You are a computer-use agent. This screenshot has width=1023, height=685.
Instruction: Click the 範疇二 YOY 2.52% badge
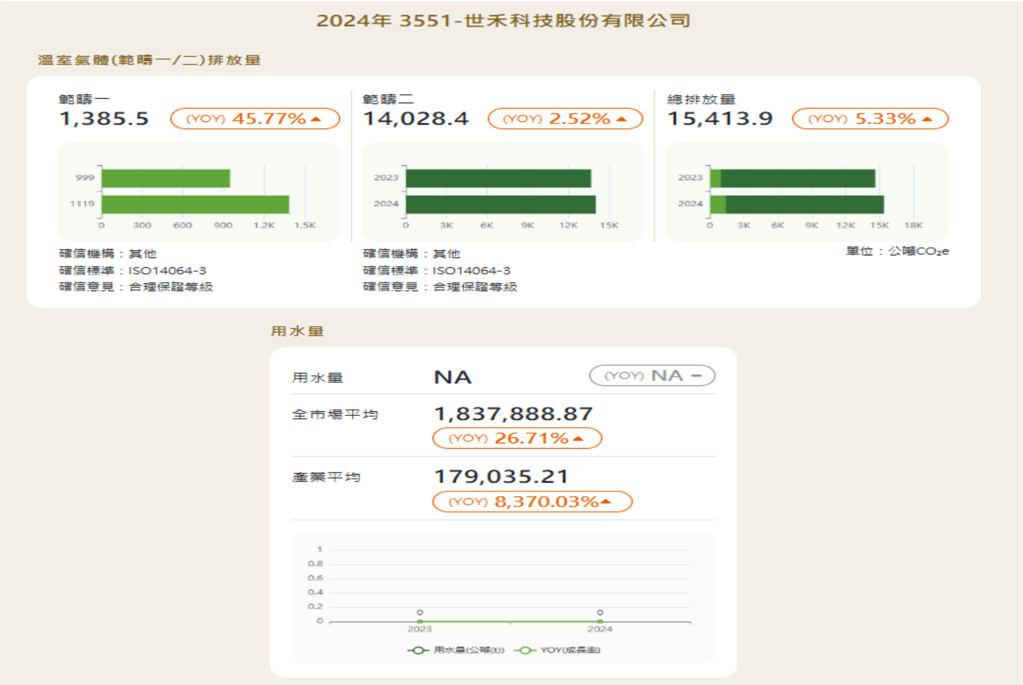(x=566, y=119)
